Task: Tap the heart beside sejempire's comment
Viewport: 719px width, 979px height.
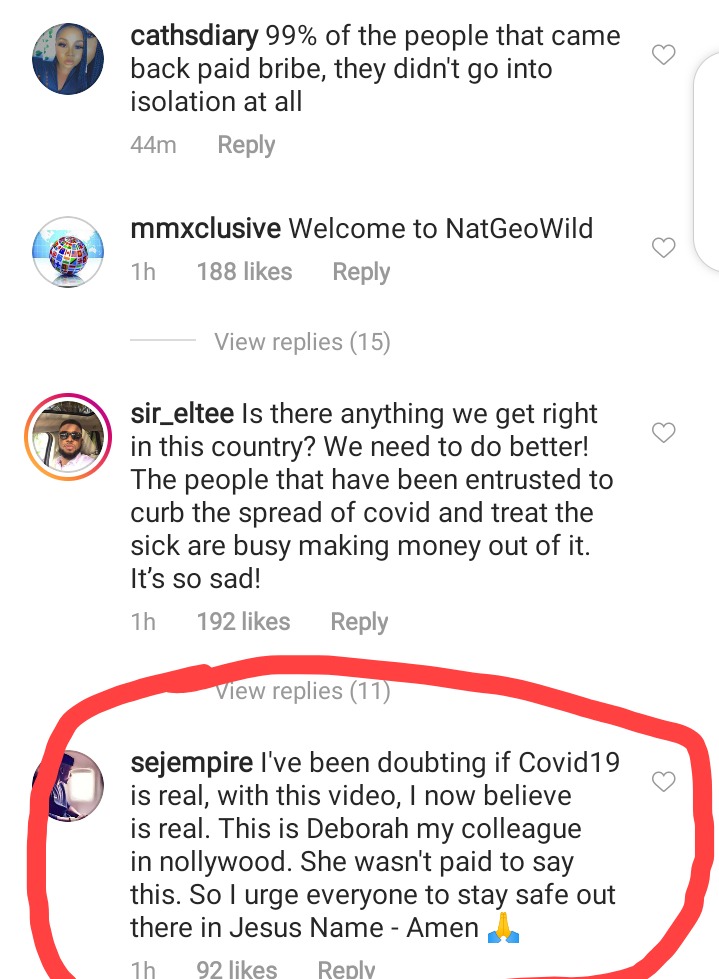Action: (663, 781)
